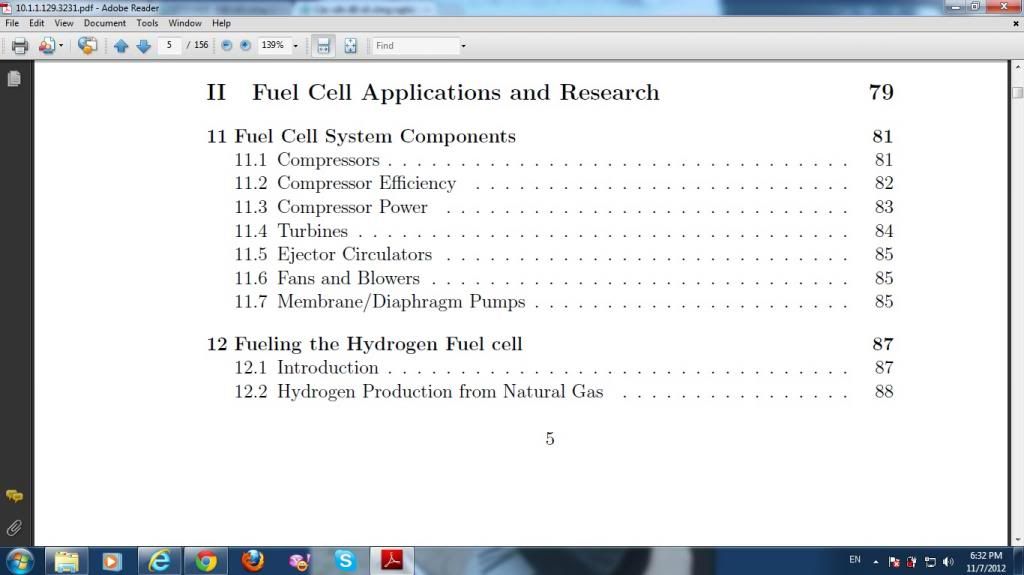Open the Comments panel in the left sidebar
The image size is (1024, 575).
[14, 496]
